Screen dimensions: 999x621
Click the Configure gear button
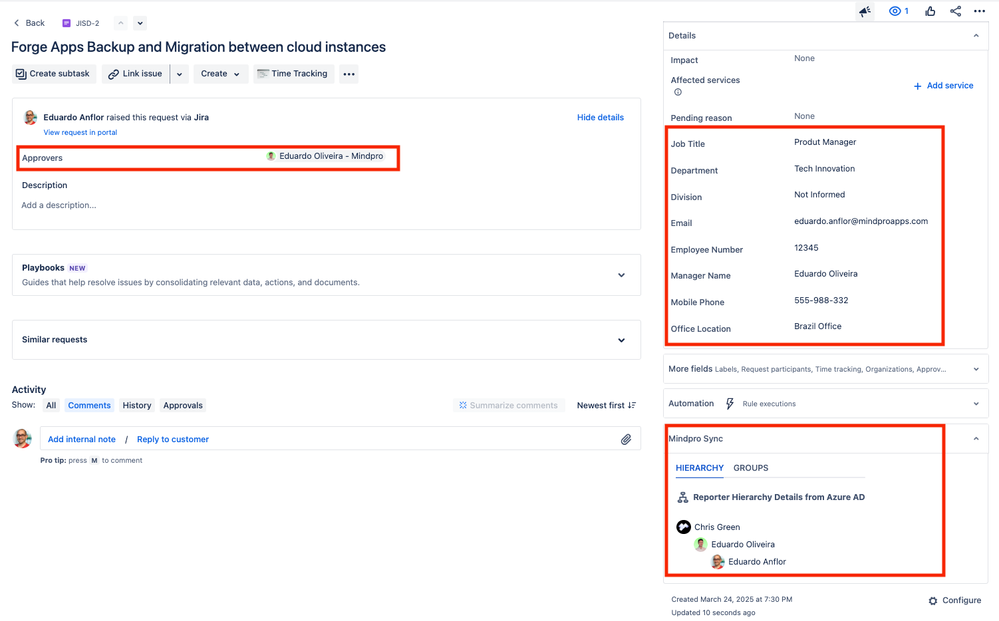954,601
